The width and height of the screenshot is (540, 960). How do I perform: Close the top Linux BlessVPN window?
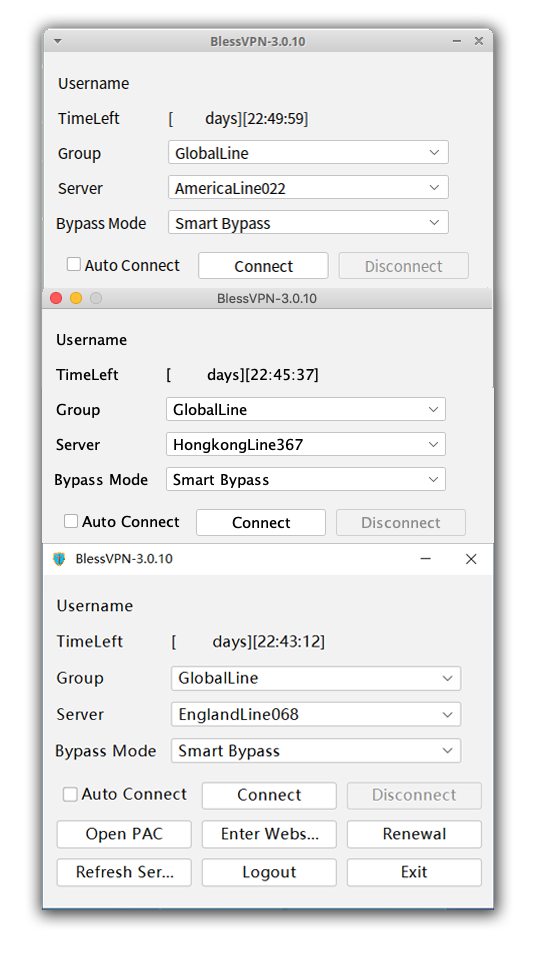tap(479, 41)
